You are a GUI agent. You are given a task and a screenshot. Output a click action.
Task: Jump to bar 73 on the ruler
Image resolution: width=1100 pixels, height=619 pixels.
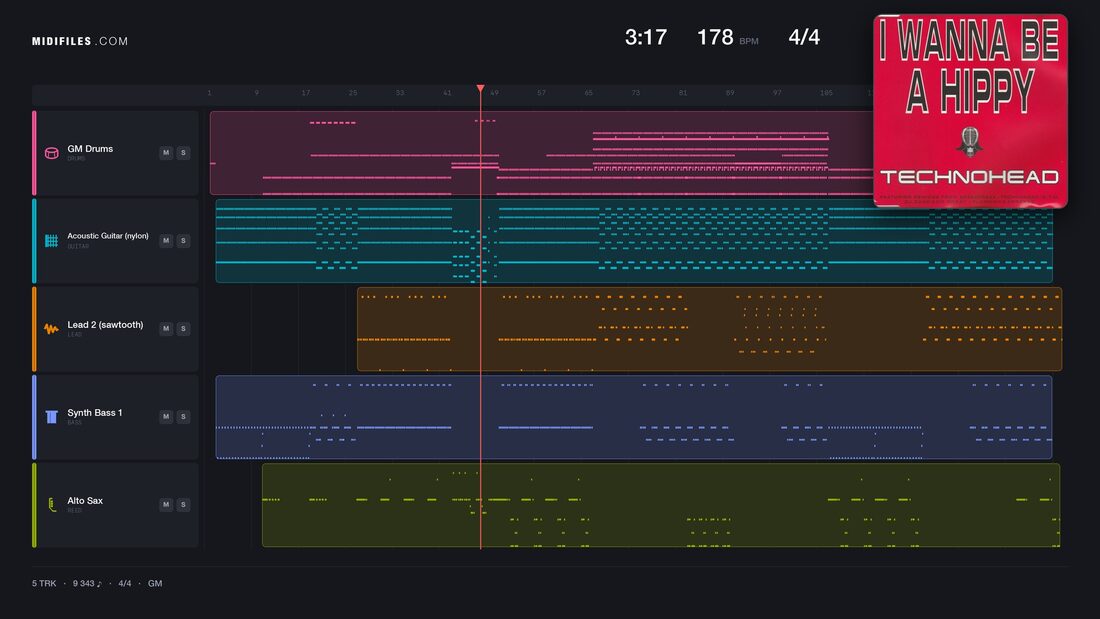635,93
